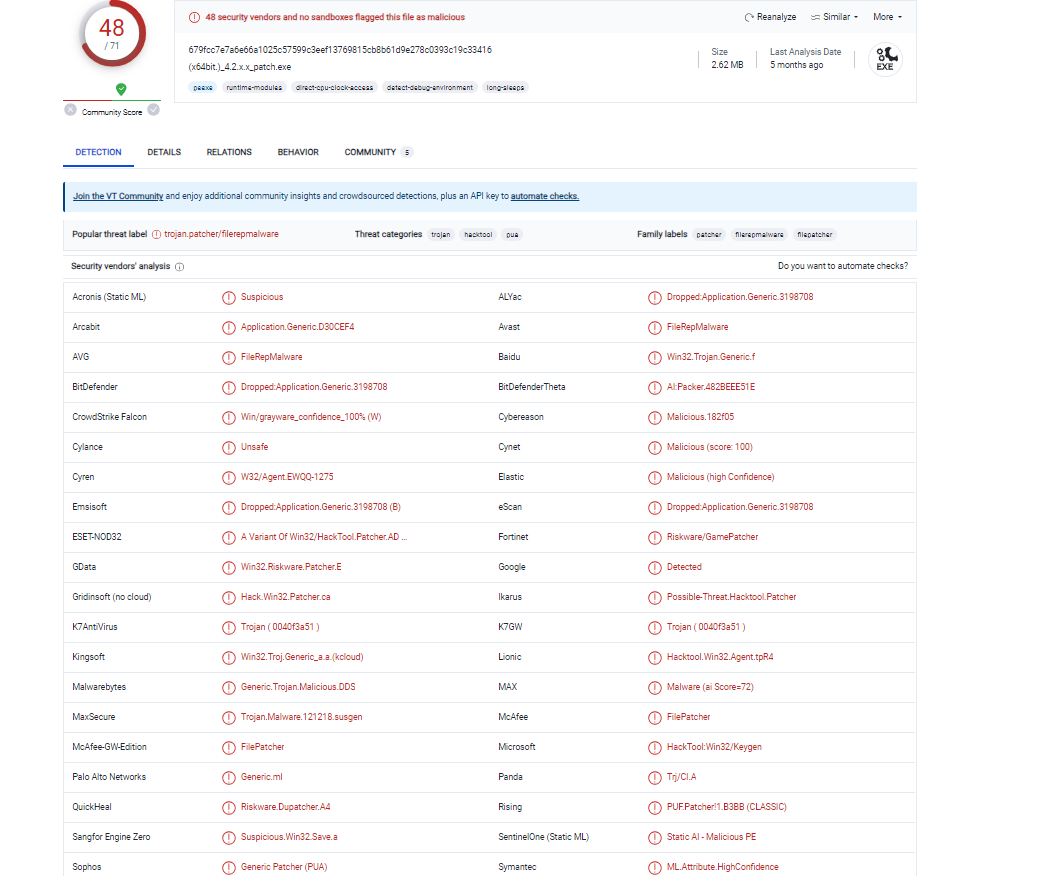Click the alert icon for Microsoft HackTool:Win32/Keygen
This screenshot has height=876, width=1044.
[655, 748]
